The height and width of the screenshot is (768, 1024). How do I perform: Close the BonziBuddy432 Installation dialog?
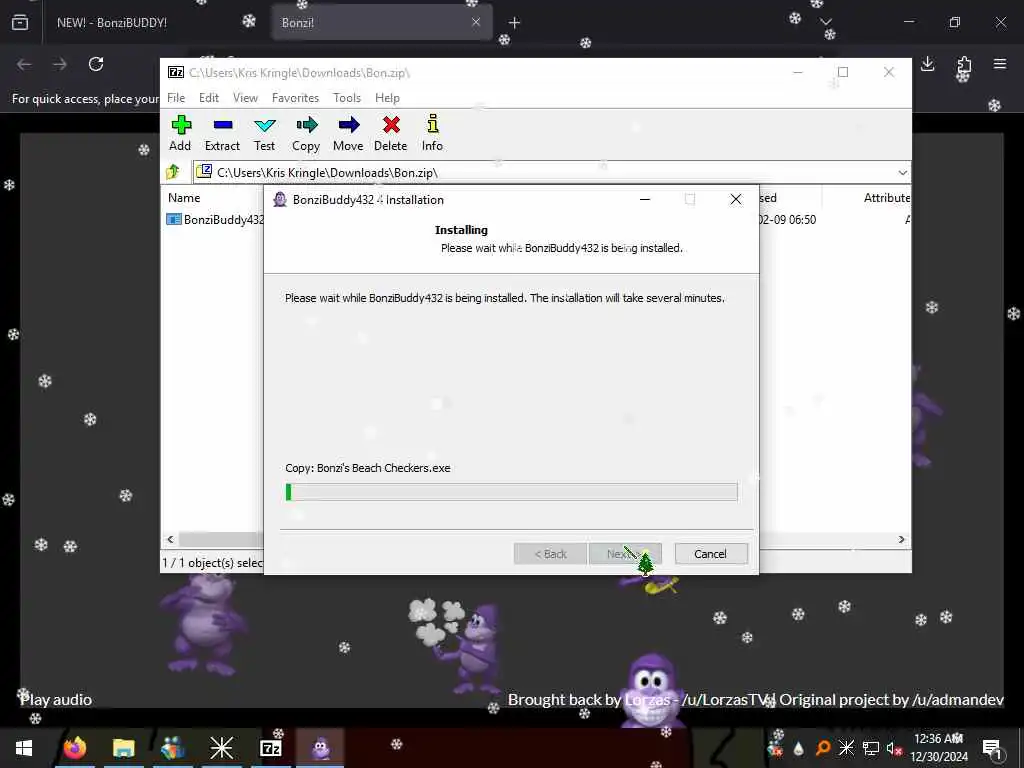735,199
